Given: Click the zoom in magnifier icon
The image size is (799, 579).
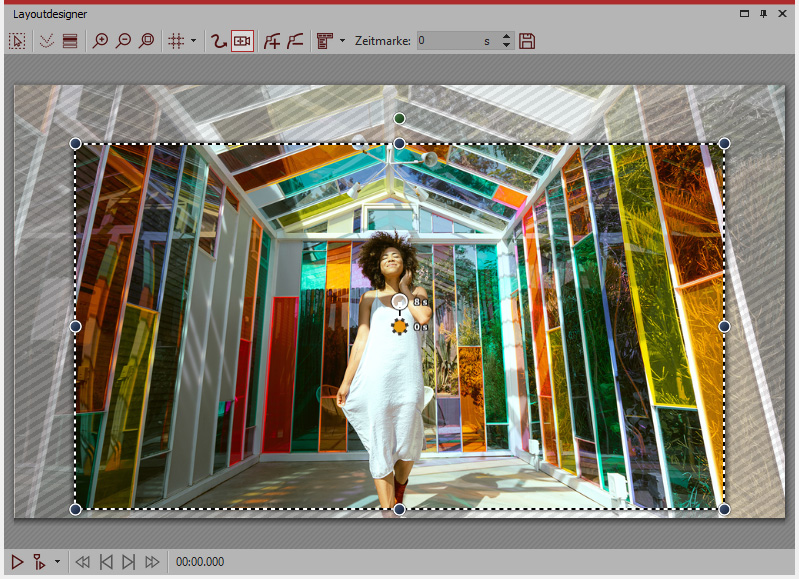Looking at the screenshot, I should click(x=100, y=41).
